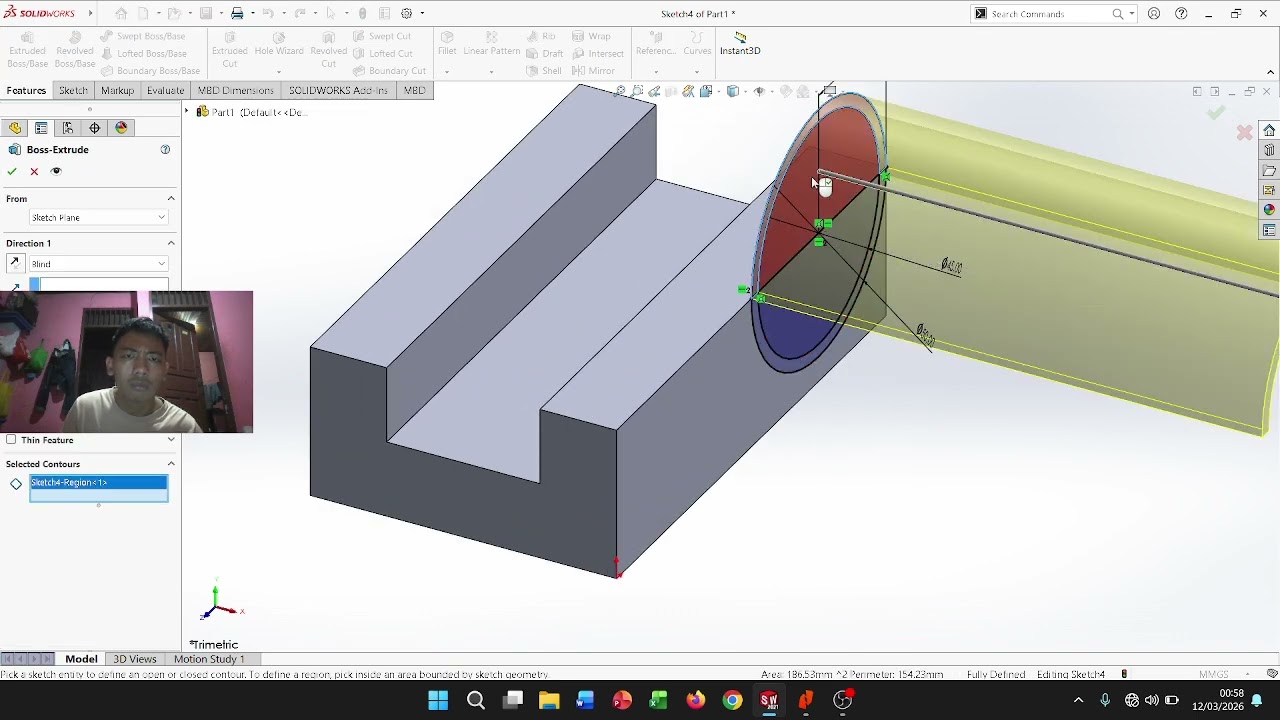Viewport: 1280px width, 720px height.
Task: Switch to the Sketch ribbon tab
Action: (73, 91)
